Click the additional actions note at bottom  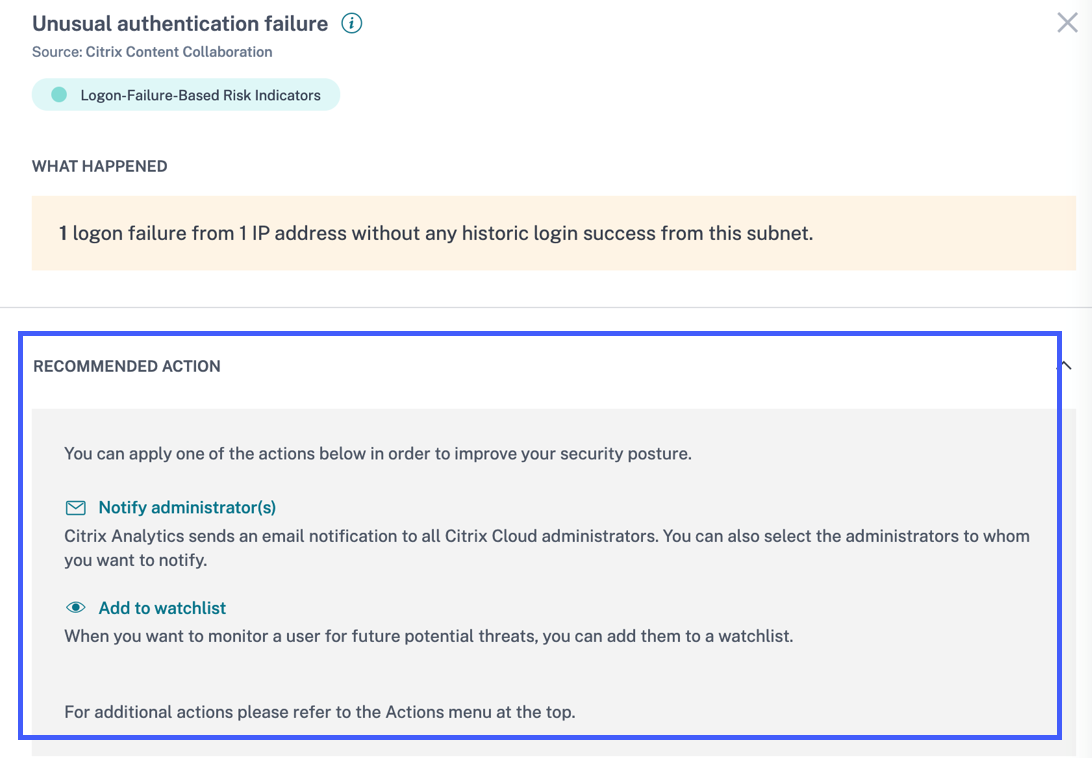pos(319,713)
